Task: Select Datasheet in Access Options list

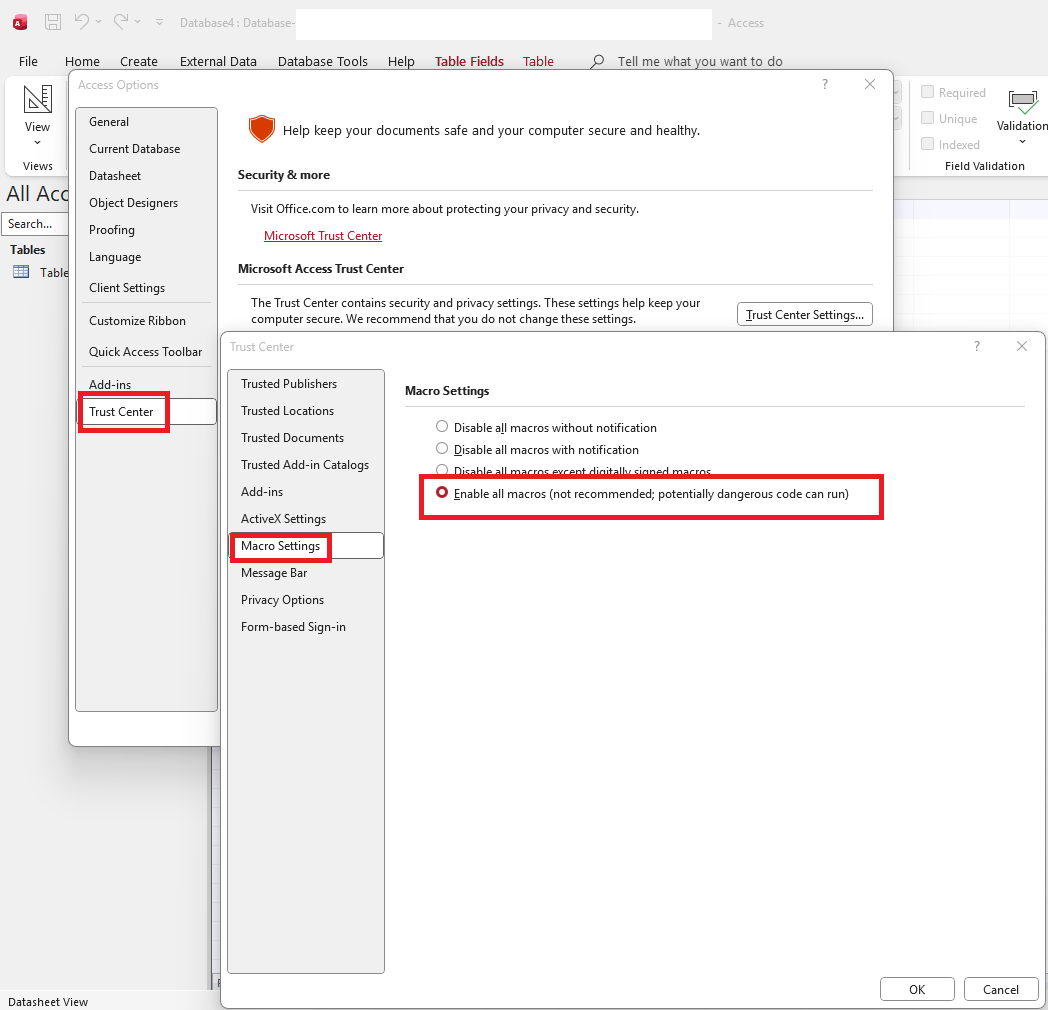Action: [x=146, y=176]
